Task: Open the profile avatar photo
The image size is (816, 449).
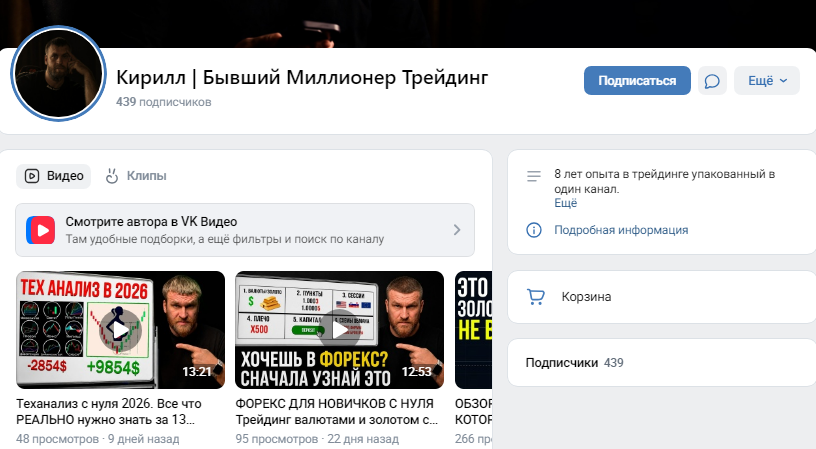Action: click(x=58, y=73)
